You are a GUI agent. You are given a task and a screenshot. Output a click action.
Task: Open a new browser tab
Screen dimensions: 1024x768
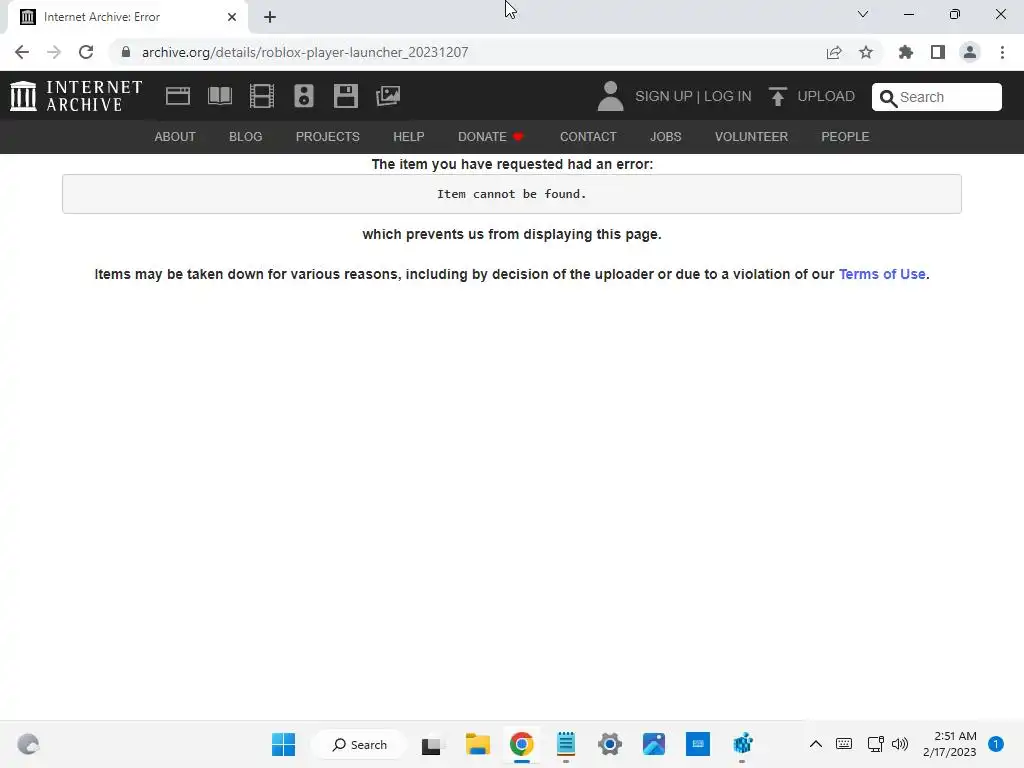[x=270, y=17]
